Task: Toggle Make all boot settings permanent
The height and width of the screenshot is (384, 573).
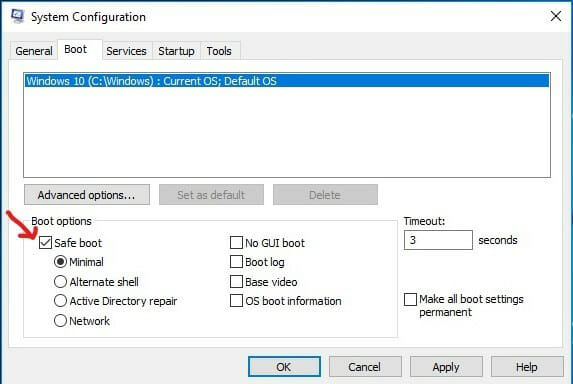Action: [410, 299]
